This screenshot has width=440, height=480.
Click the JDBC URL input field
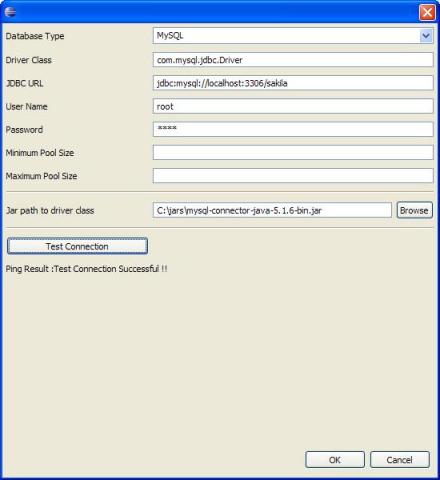(293, 83)
